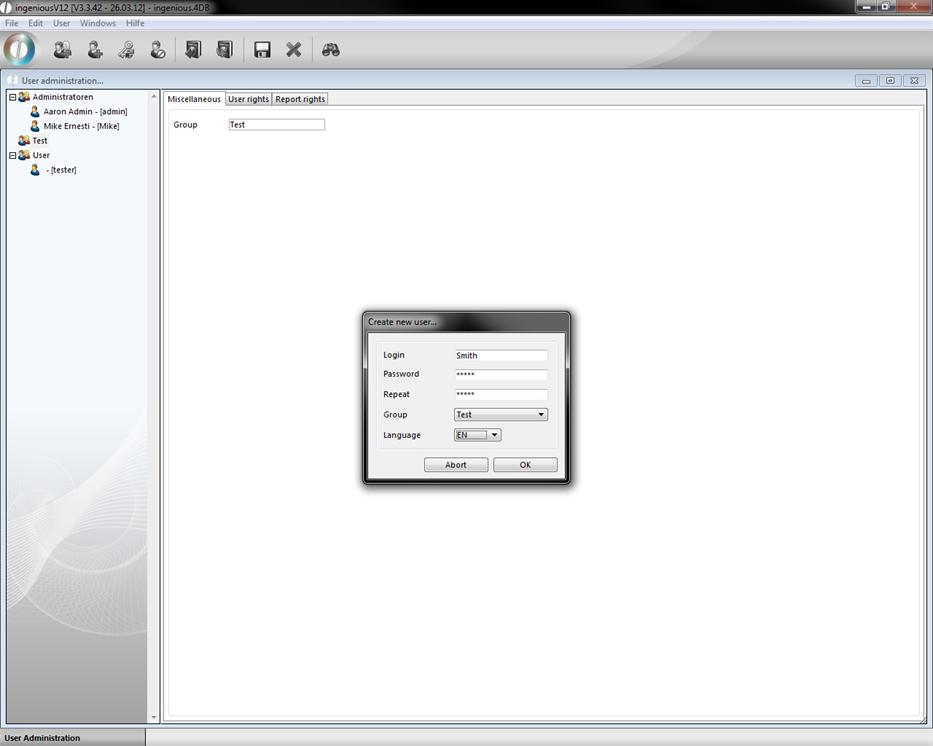Open the Windows menu
Screen dimensions: 933x746
pyautogui.click(x=98, y=23)
